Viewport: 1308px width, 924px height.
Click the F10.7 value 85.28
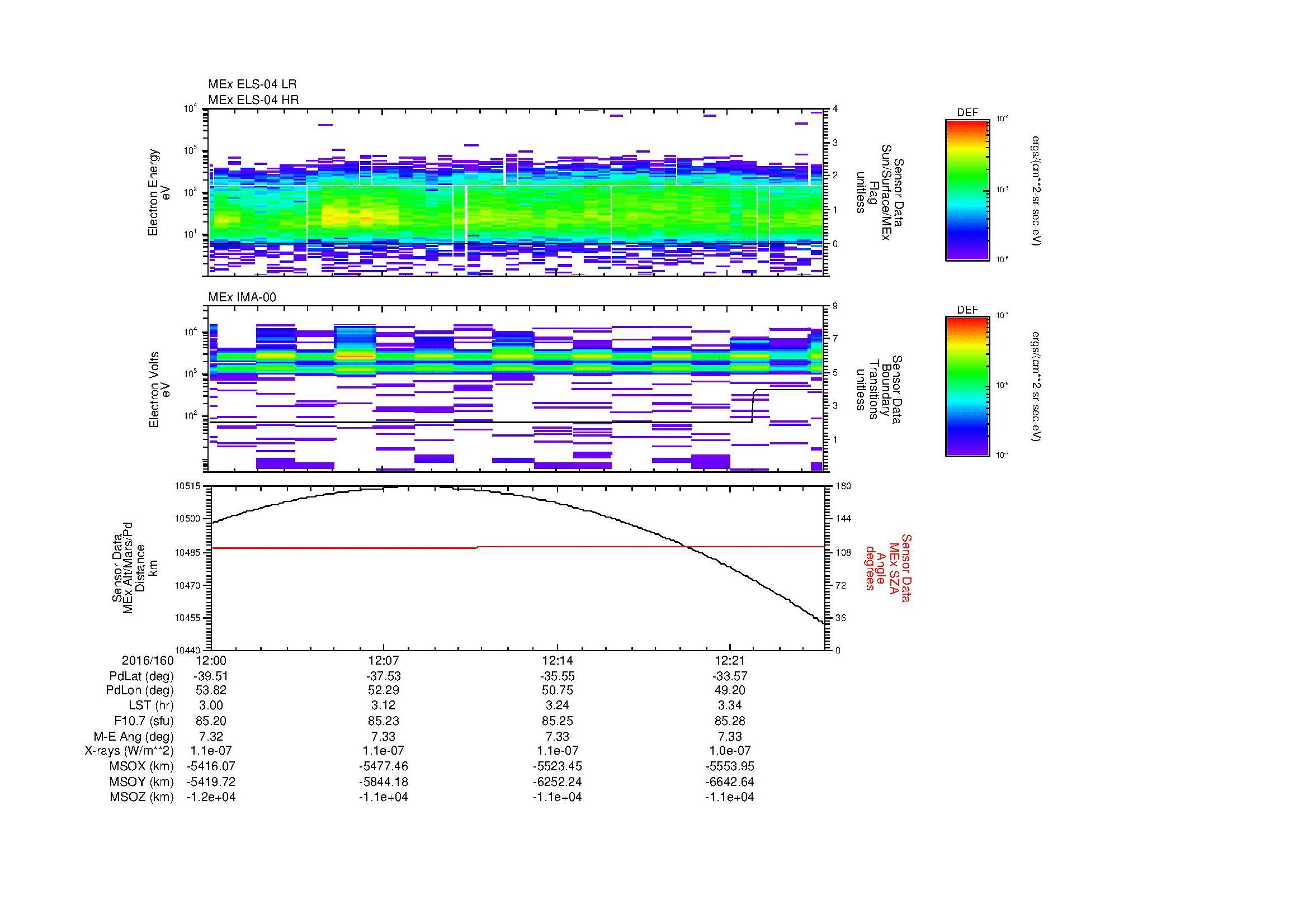coord(730,721)
